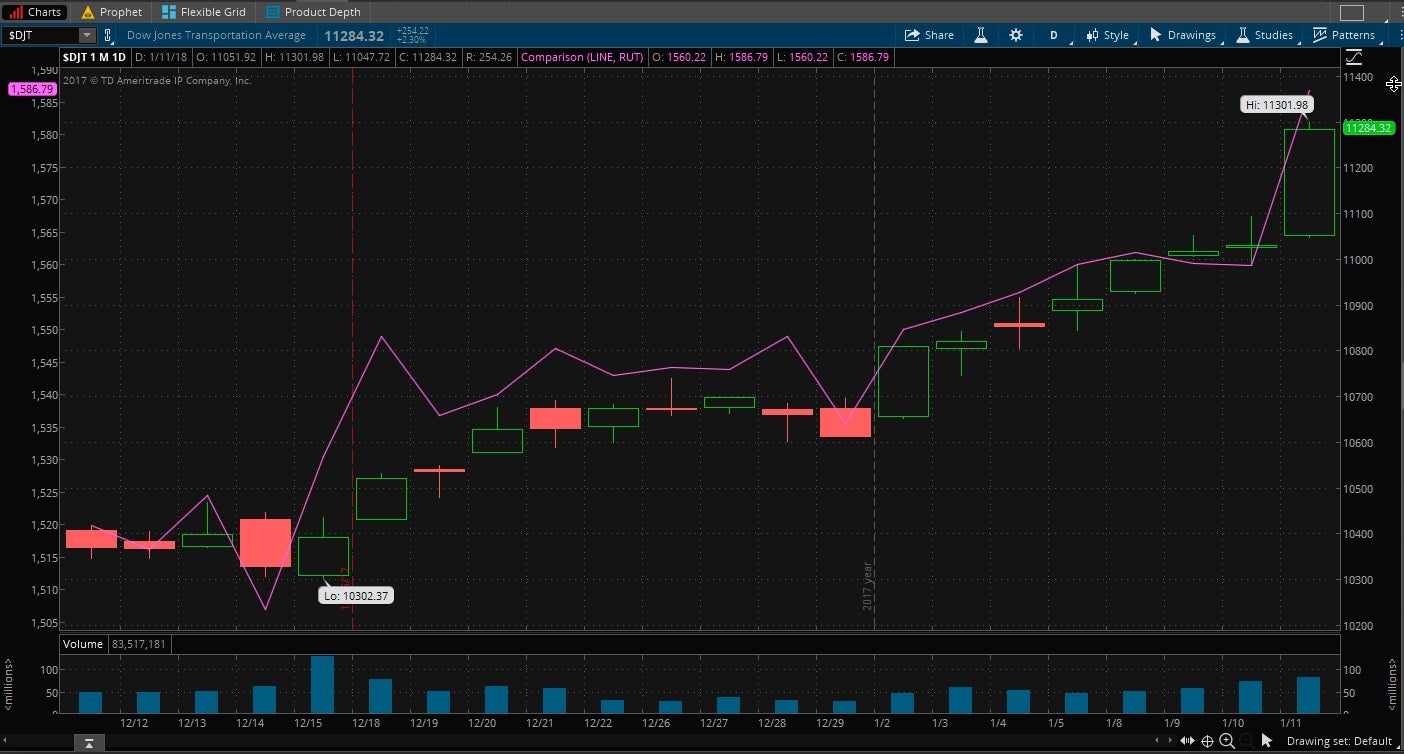
Task: Open the Product Depth tab
Action: point(313,12)
